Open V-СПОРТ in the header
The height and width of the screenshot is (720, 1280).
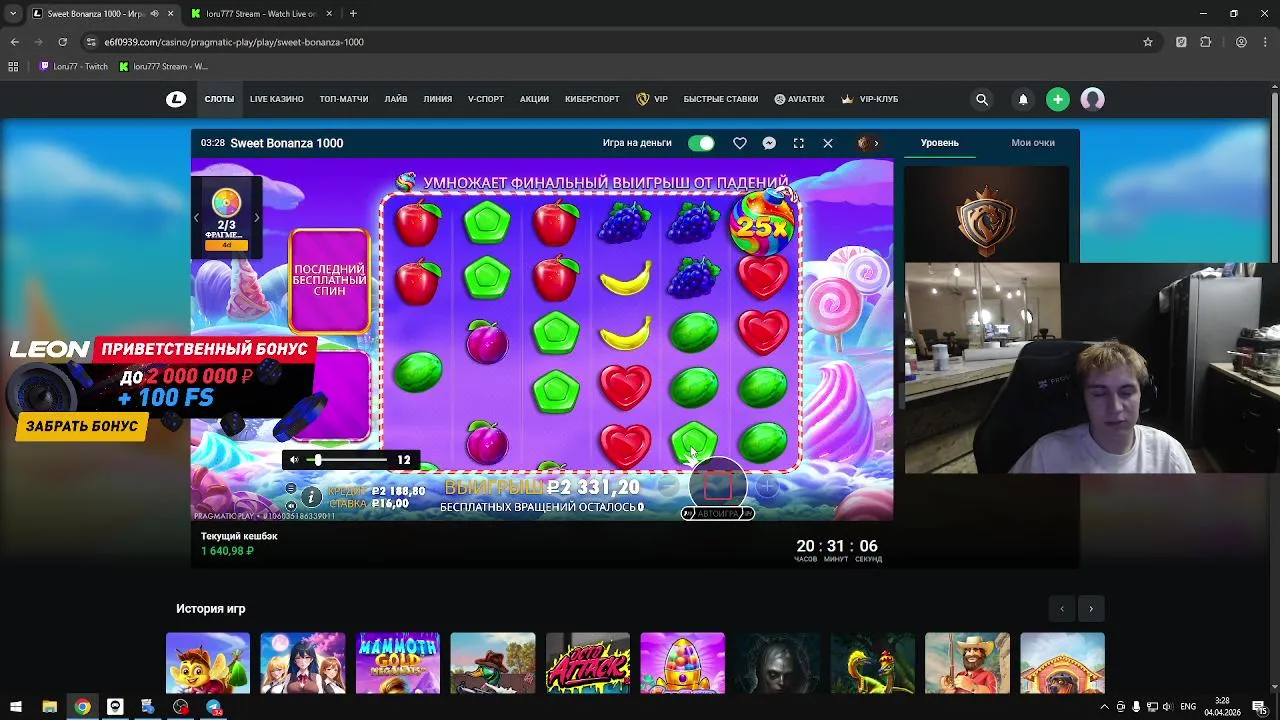tap(486, 99)
